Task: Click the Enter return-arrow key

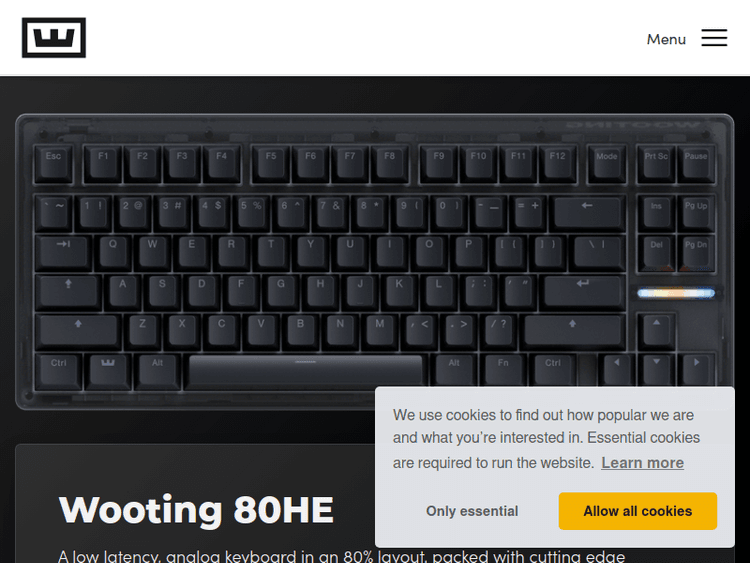Action: pyautogui.click(x=583, y=291)
